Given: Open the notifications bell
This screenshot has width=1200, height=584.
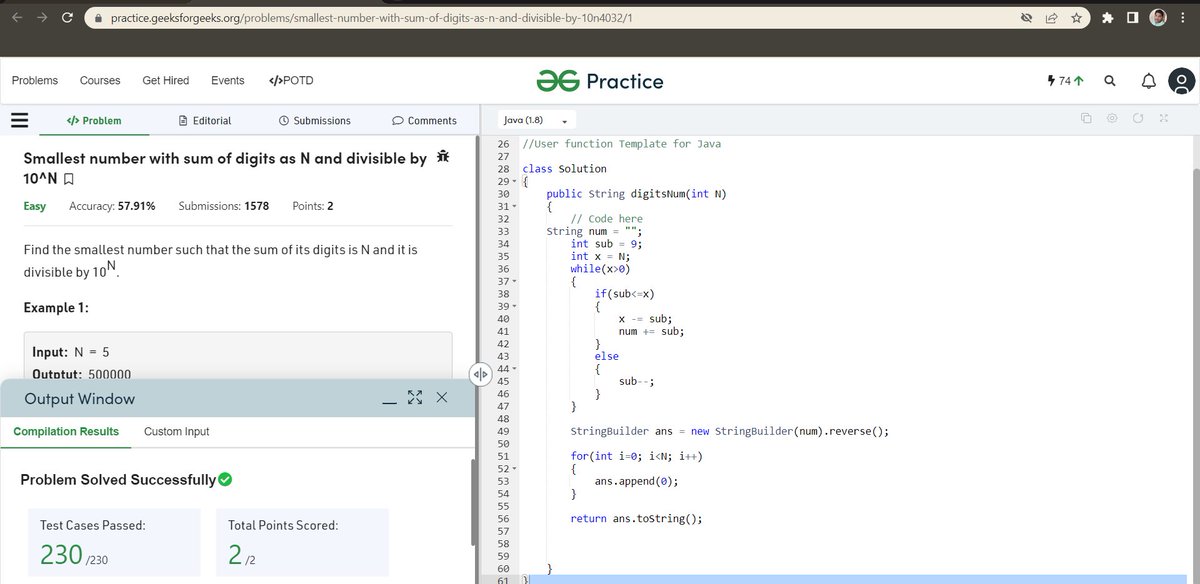Looking at the screenshot, I should click(1149, 81).
